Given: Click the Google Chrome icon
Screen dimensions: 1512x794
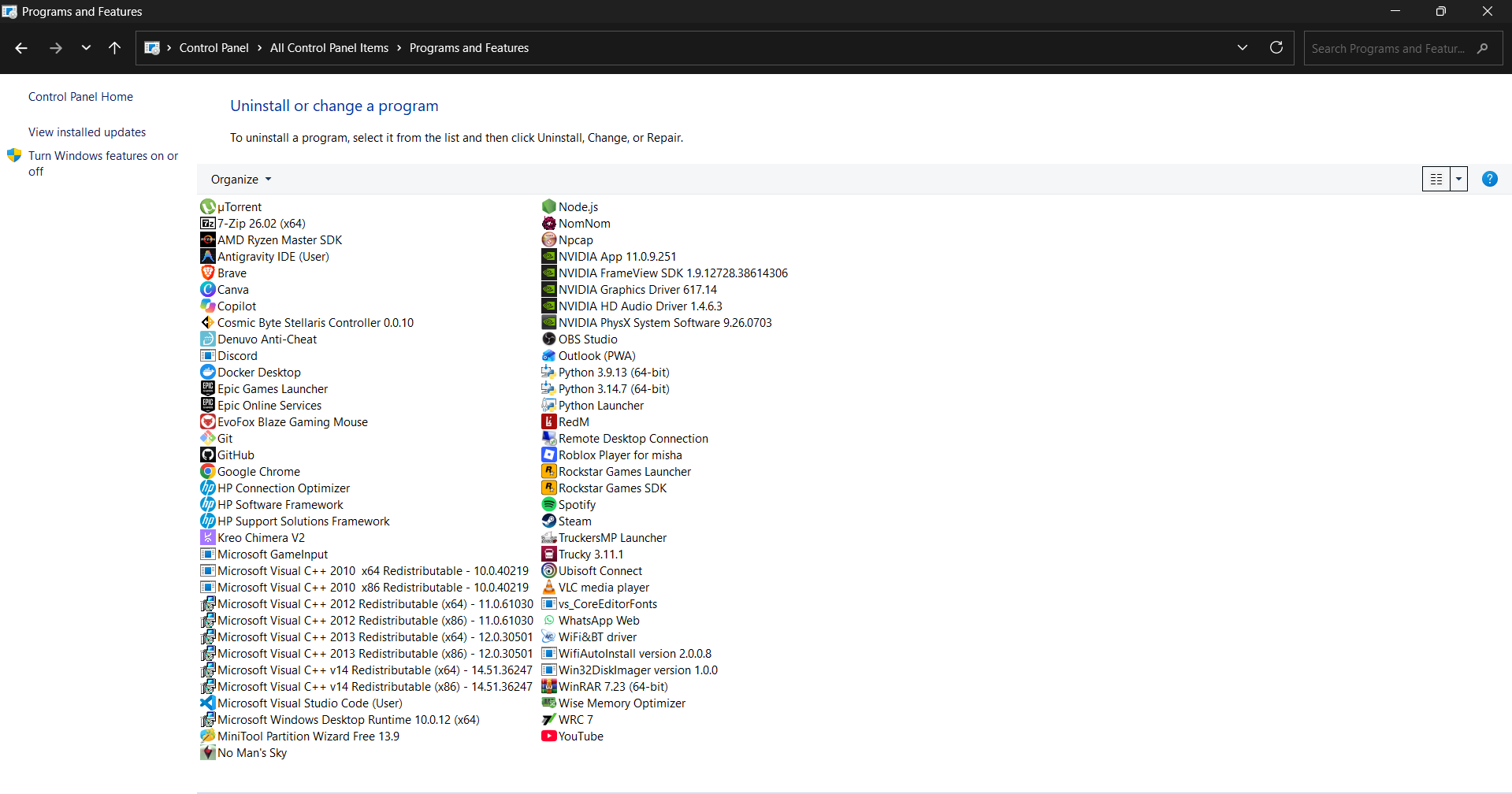Looking at the screenshot, I should pos(208,472).
